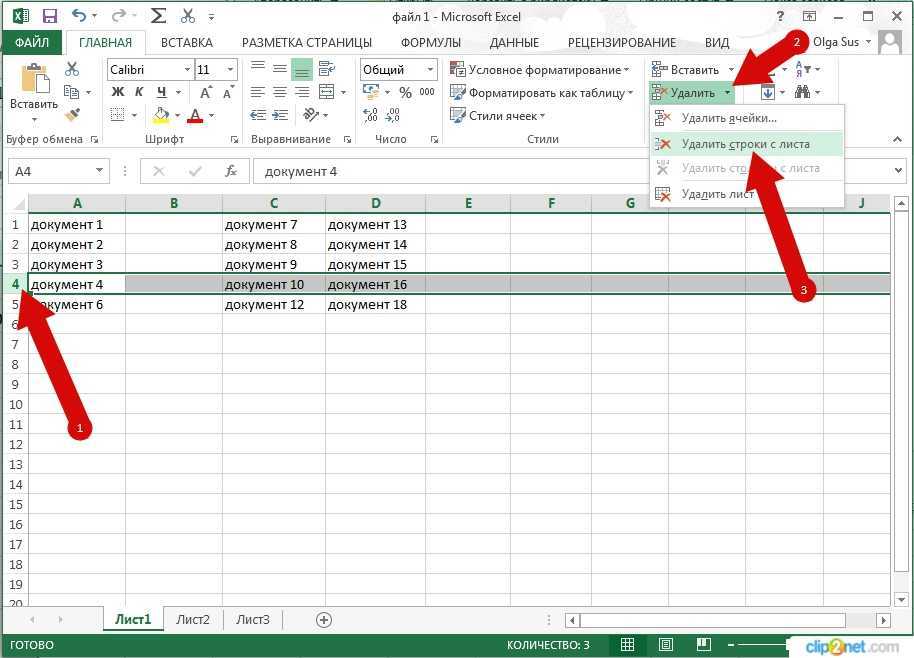Click the Find and Select binoculars icon
Screen dimensions: 914x658
coord(803,92)
